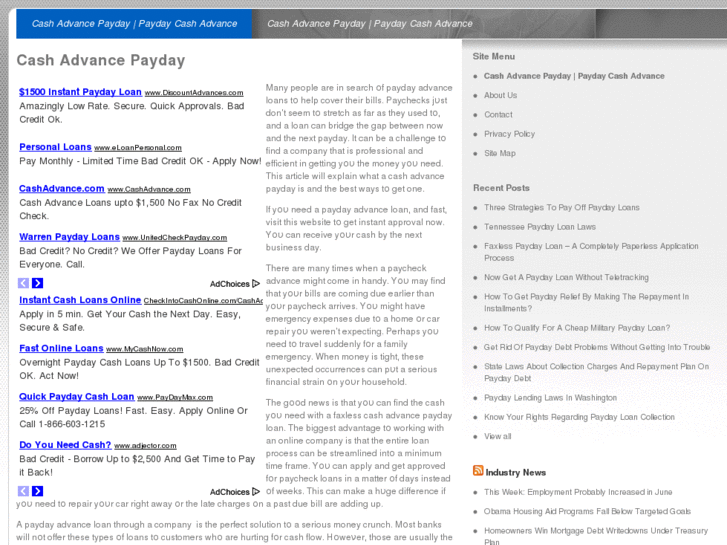Click the www.MyCashNow.com URL
Viewport: 727px width, 545px height.
[x=145, y=349]
